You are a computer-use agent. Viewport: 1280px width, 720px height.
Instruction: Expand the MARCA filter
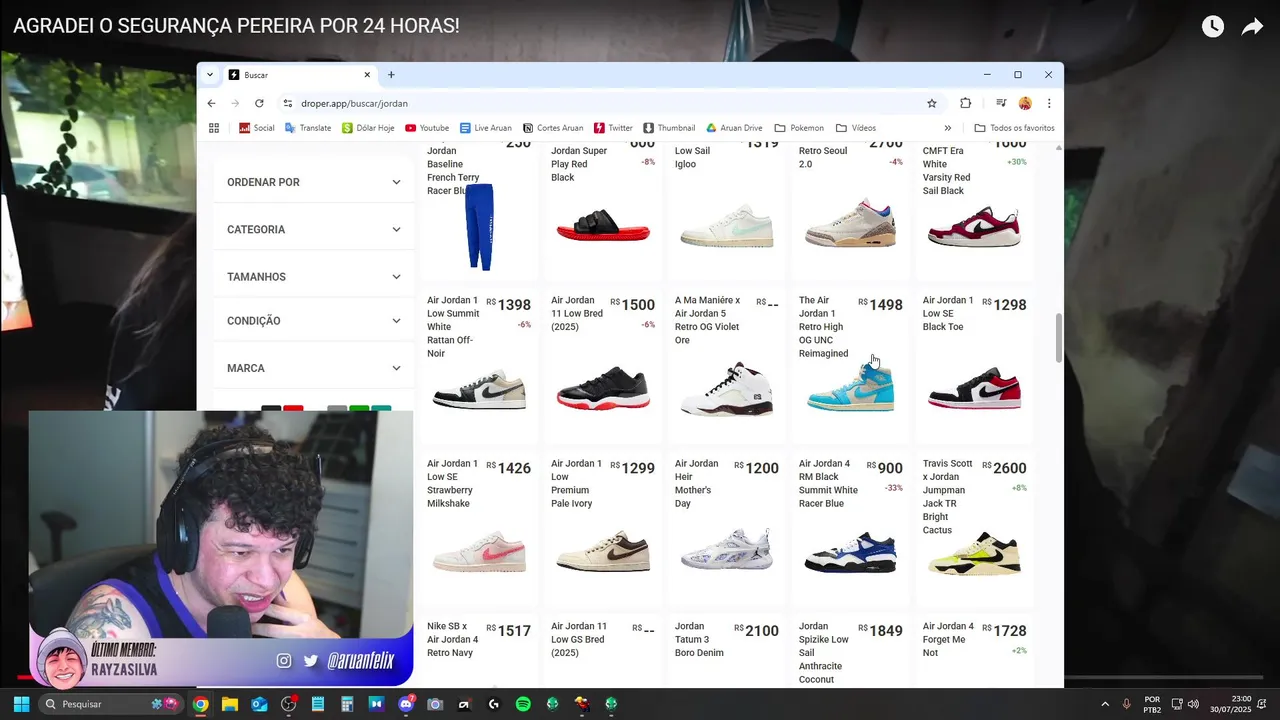[x=313, y=368]
